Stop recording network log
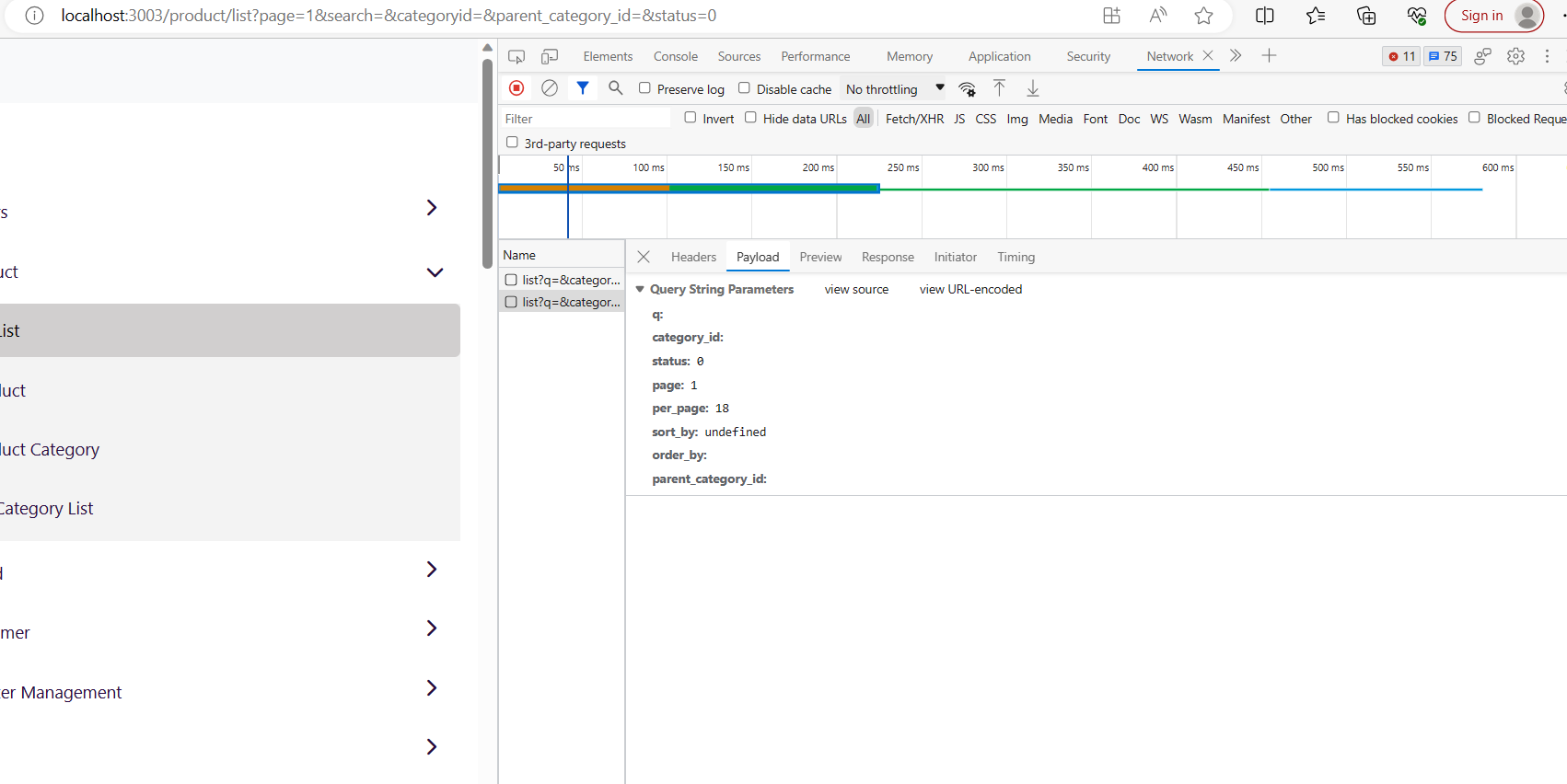Screen dimensions: 1567x784 [517, 88]
